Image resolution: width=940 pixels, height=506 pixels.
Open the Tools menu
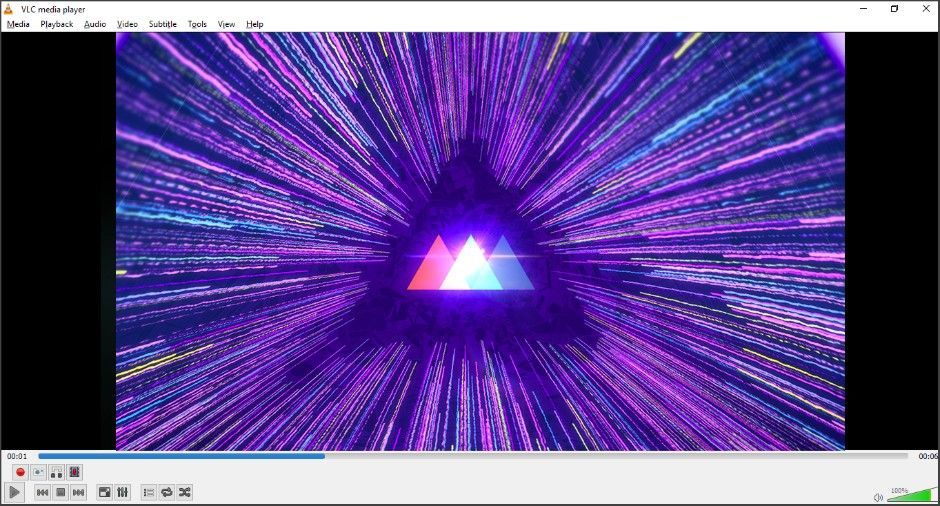pyautogui.click(x=197, y=25)
